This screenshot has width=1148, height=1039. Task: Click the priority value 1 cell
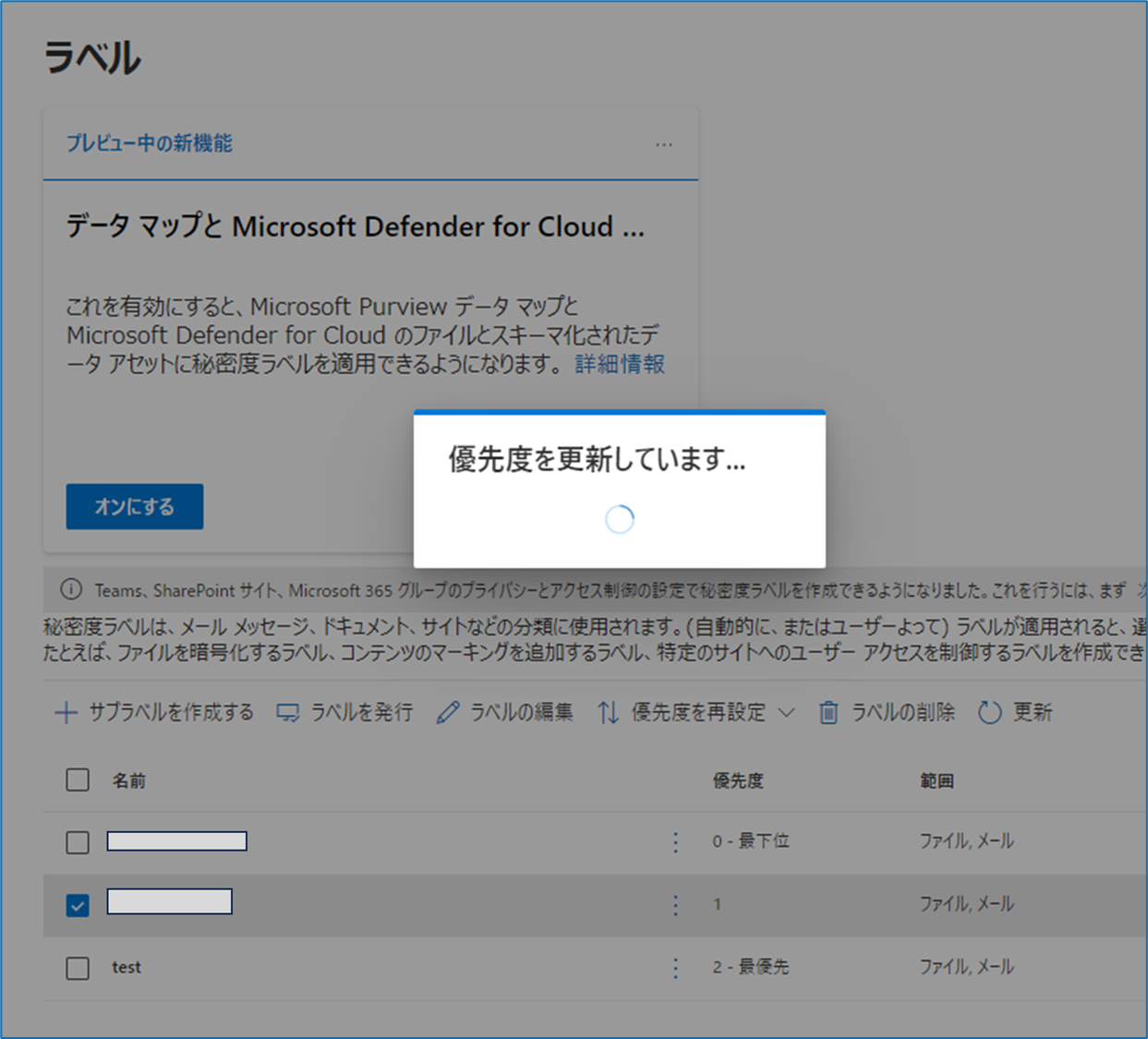point(717,905)
